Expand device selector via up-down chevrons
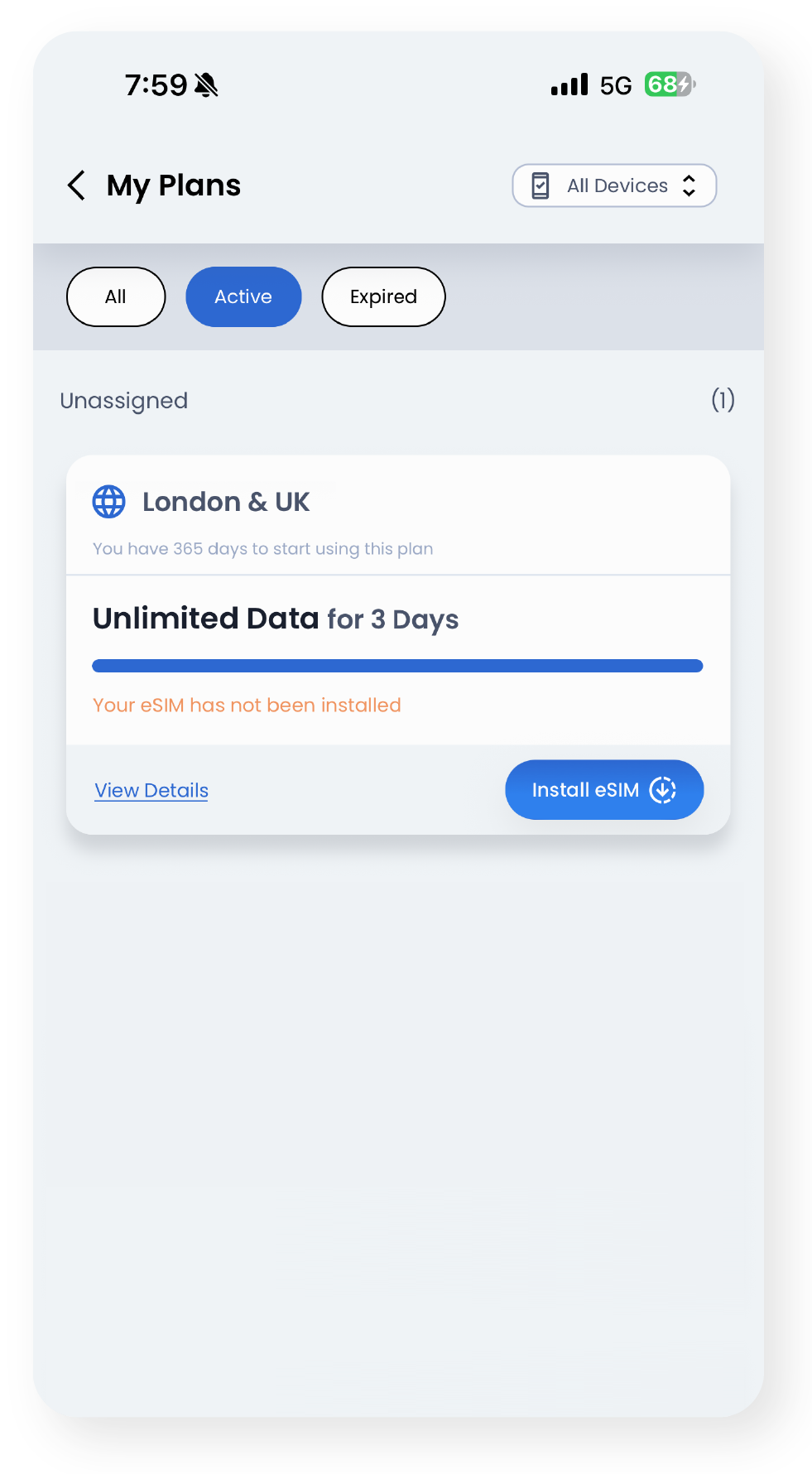The width and height of the screenshot is (812, 1474). click(689, 185)
